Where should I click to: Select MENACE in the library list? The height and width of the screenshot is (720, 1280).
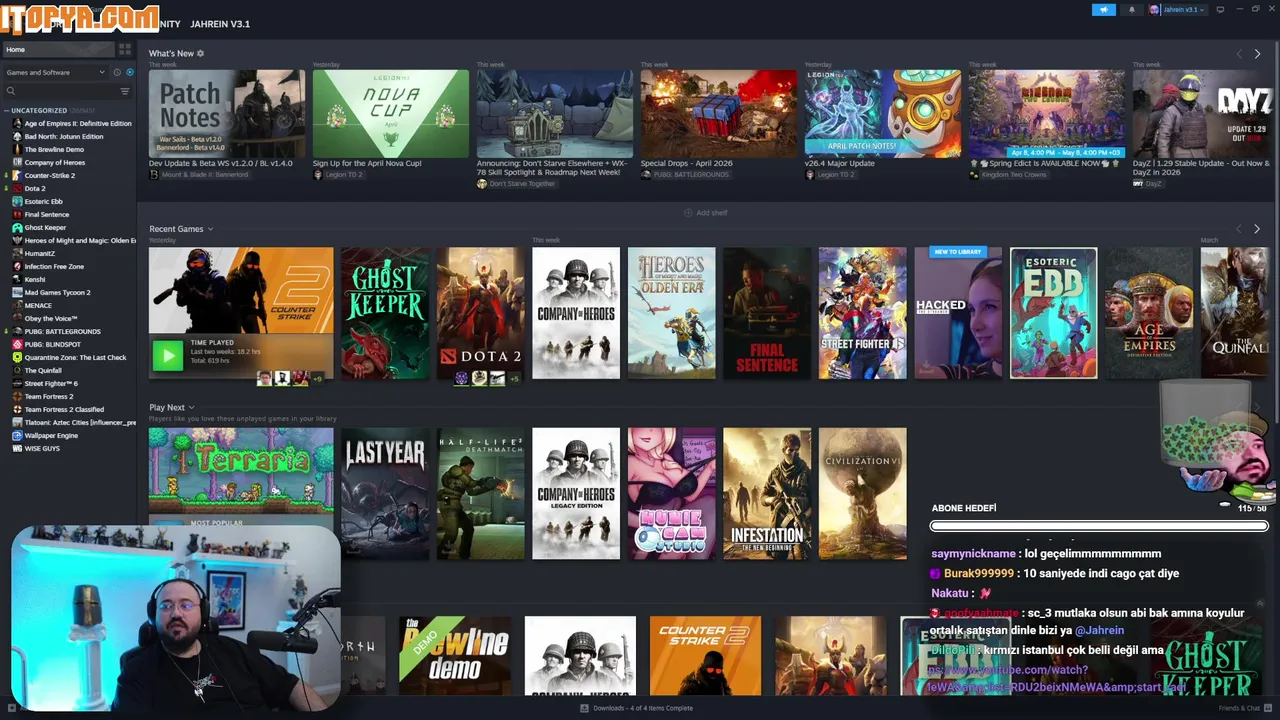[38, 305]
